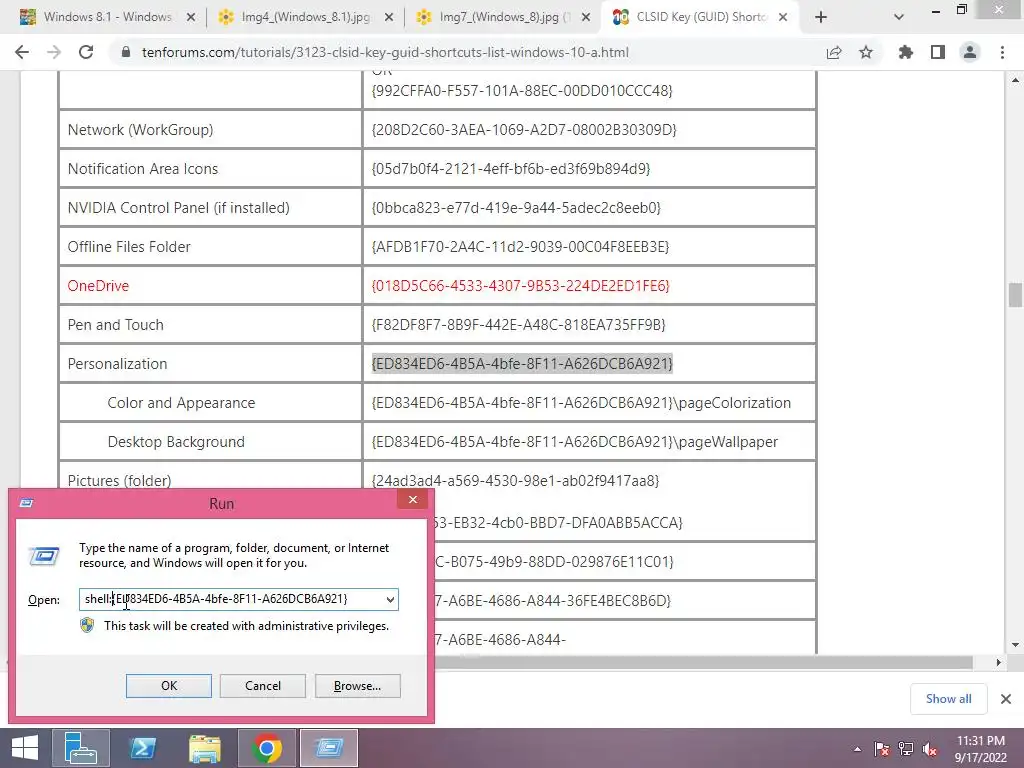This screenshot has height=768, width=1024.
Task: Open the Windows Start button
Action: 25,748
